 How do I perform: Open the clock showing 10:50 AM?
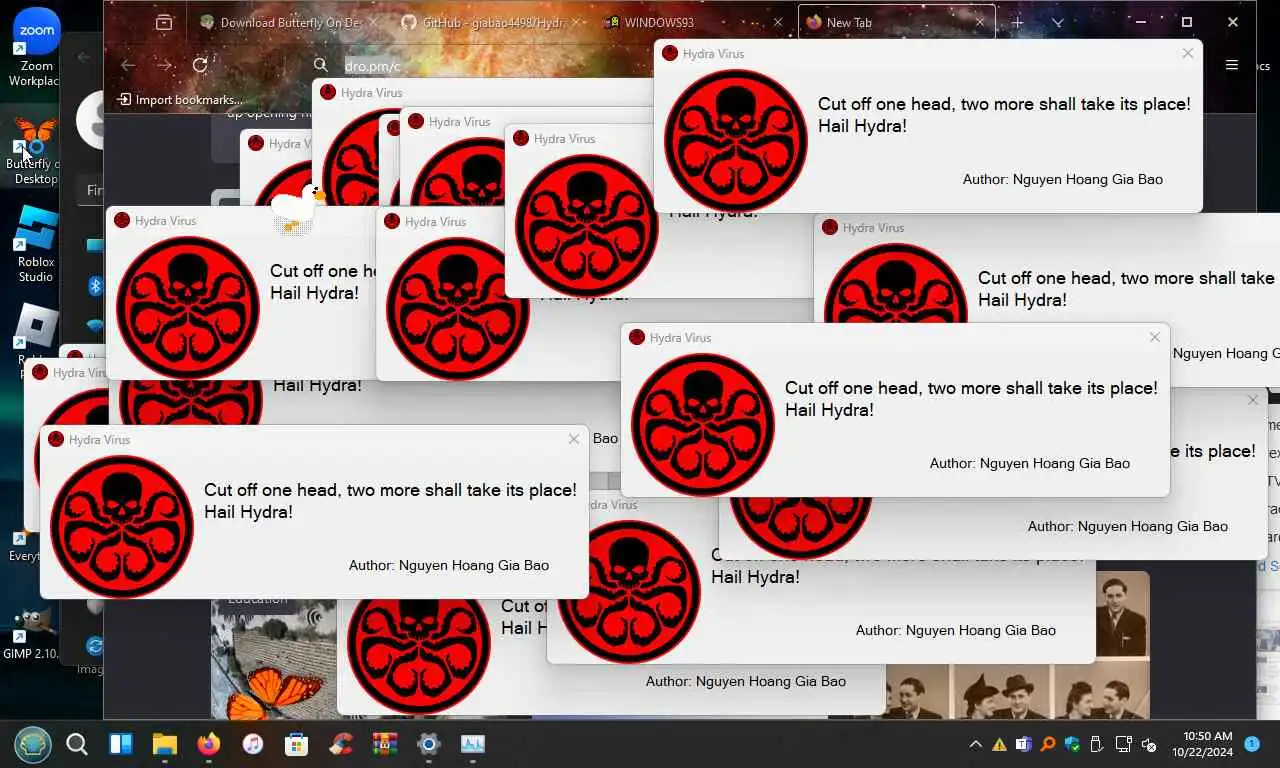point(1201,744)
